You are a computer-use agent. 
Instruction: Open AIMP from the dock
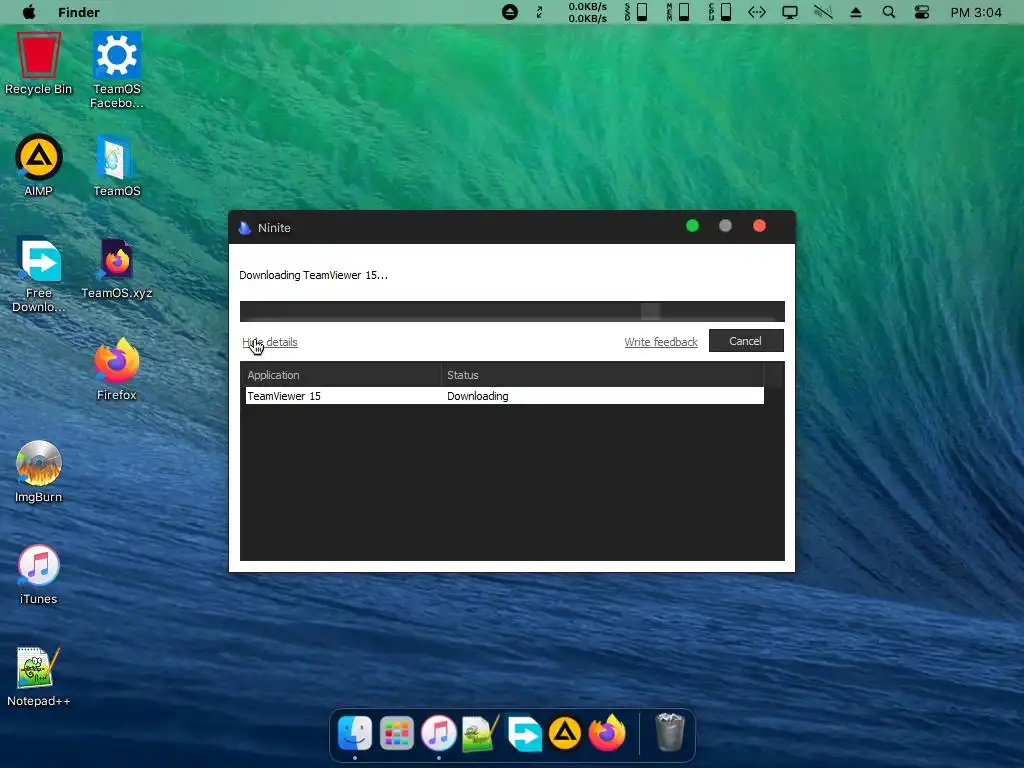point(565,733)
